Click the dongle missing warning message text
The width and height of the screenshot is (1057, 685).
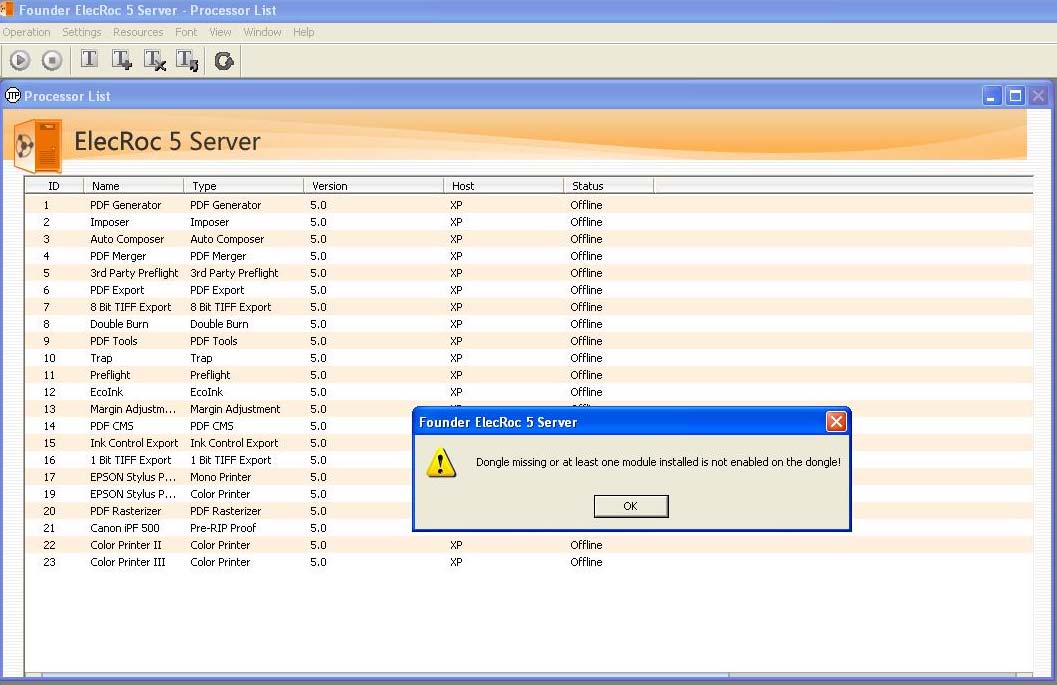[659, 462]
